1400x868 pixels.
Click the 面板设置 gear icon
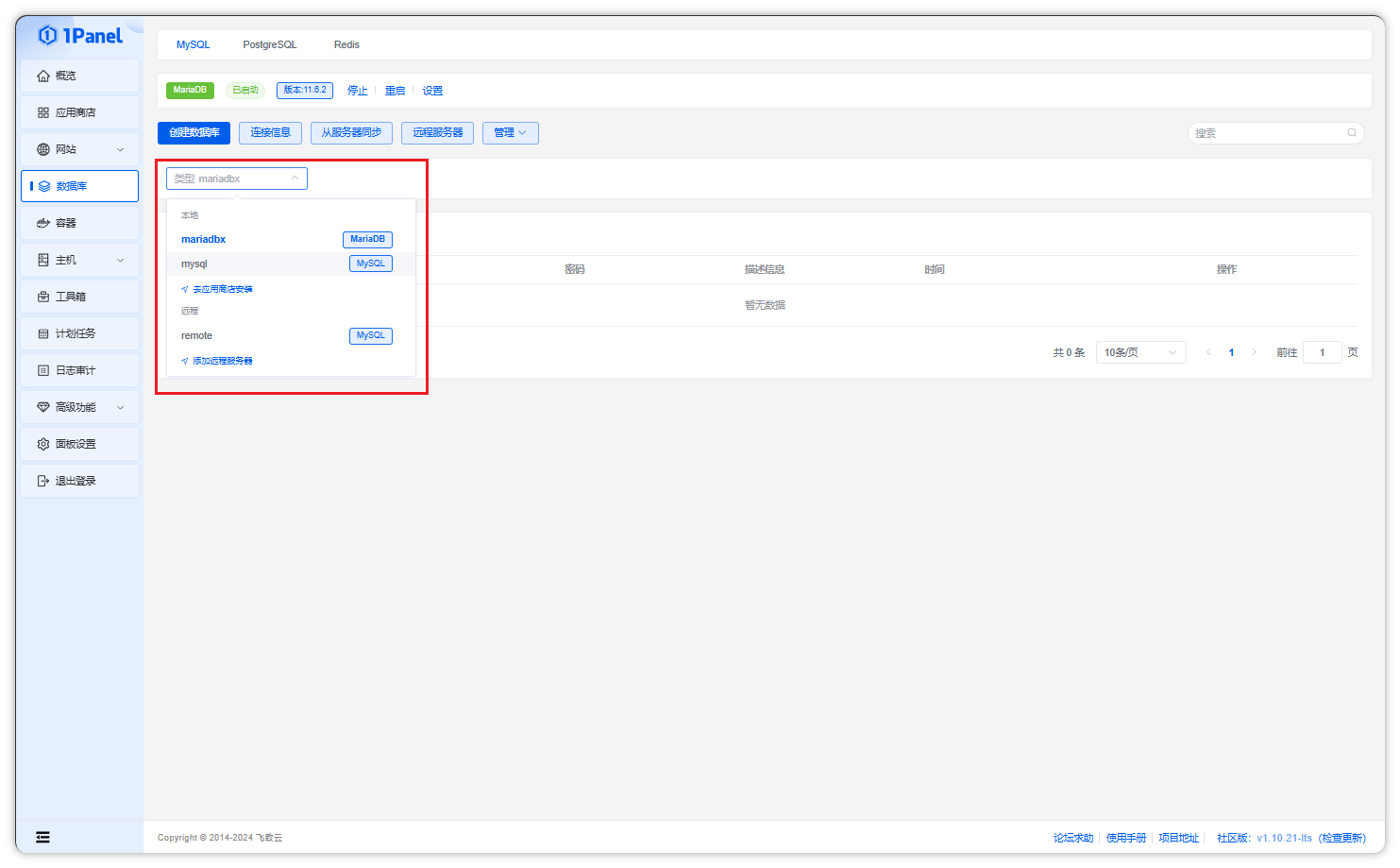tap(43, 444)
